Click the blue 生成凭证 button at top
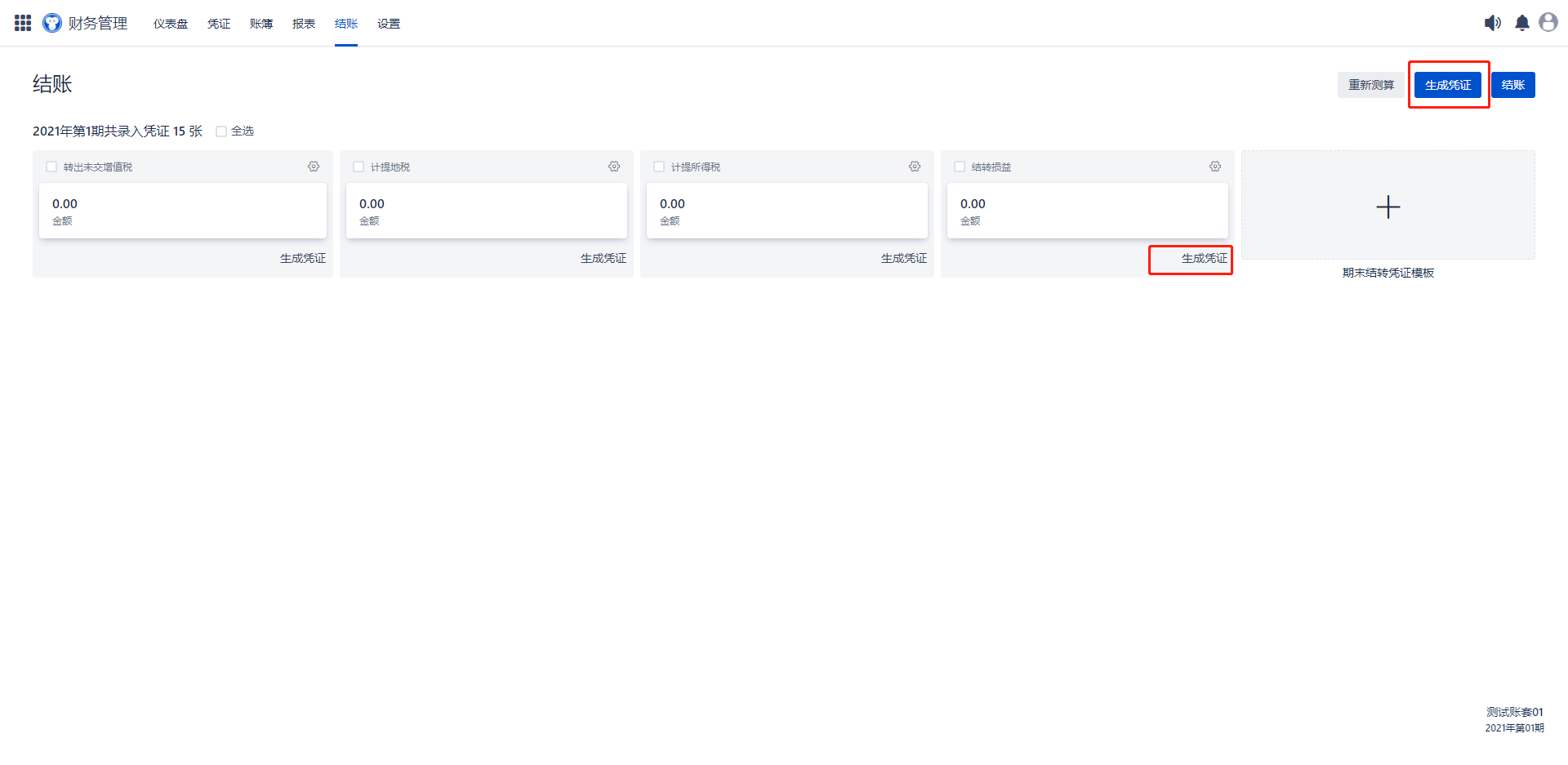This screenshot has height=765, width=1568. click(x=1448, y=85)
